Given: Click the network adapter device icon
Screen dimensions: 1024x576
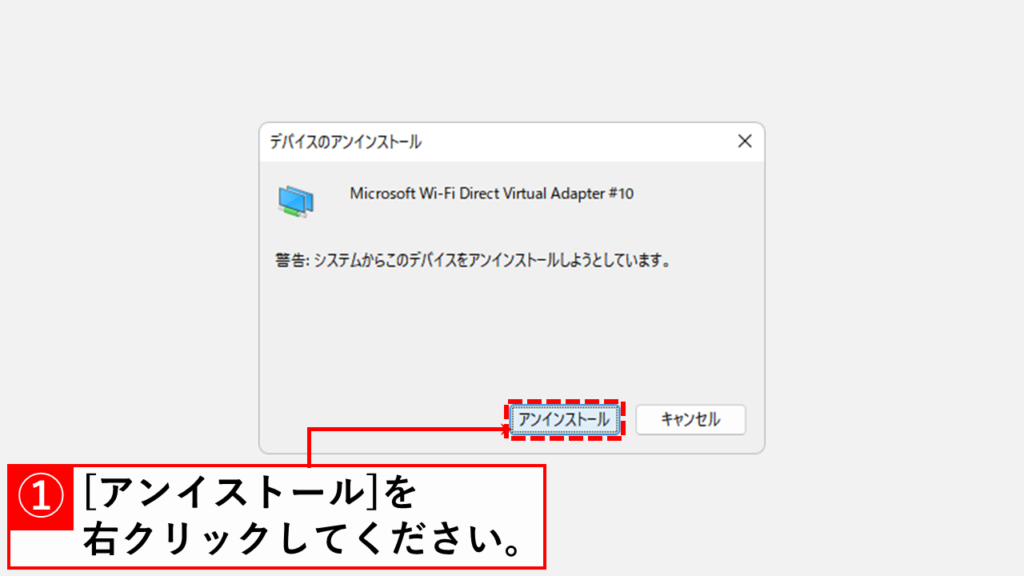Looking at the screenshot, I should point(296,201).
